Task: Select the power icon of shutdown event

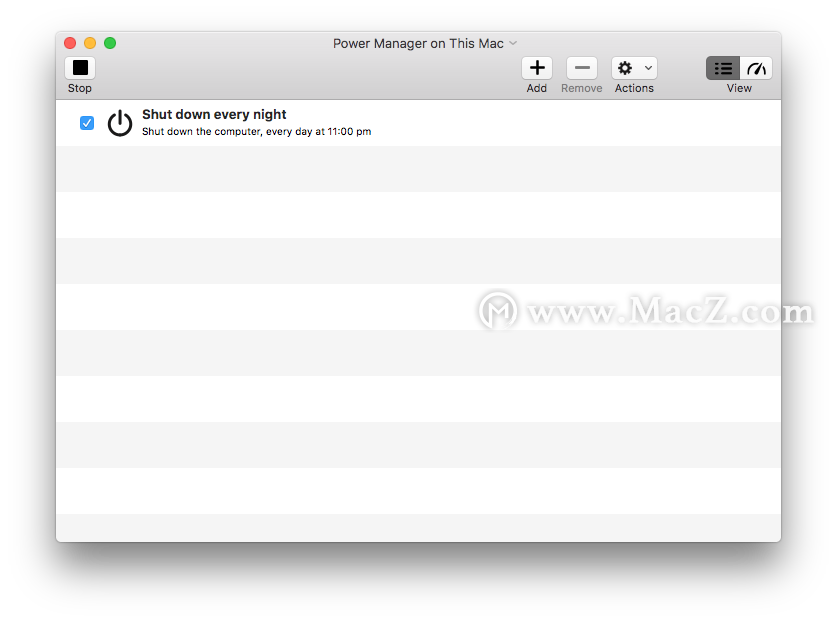Action: point(120,123)
